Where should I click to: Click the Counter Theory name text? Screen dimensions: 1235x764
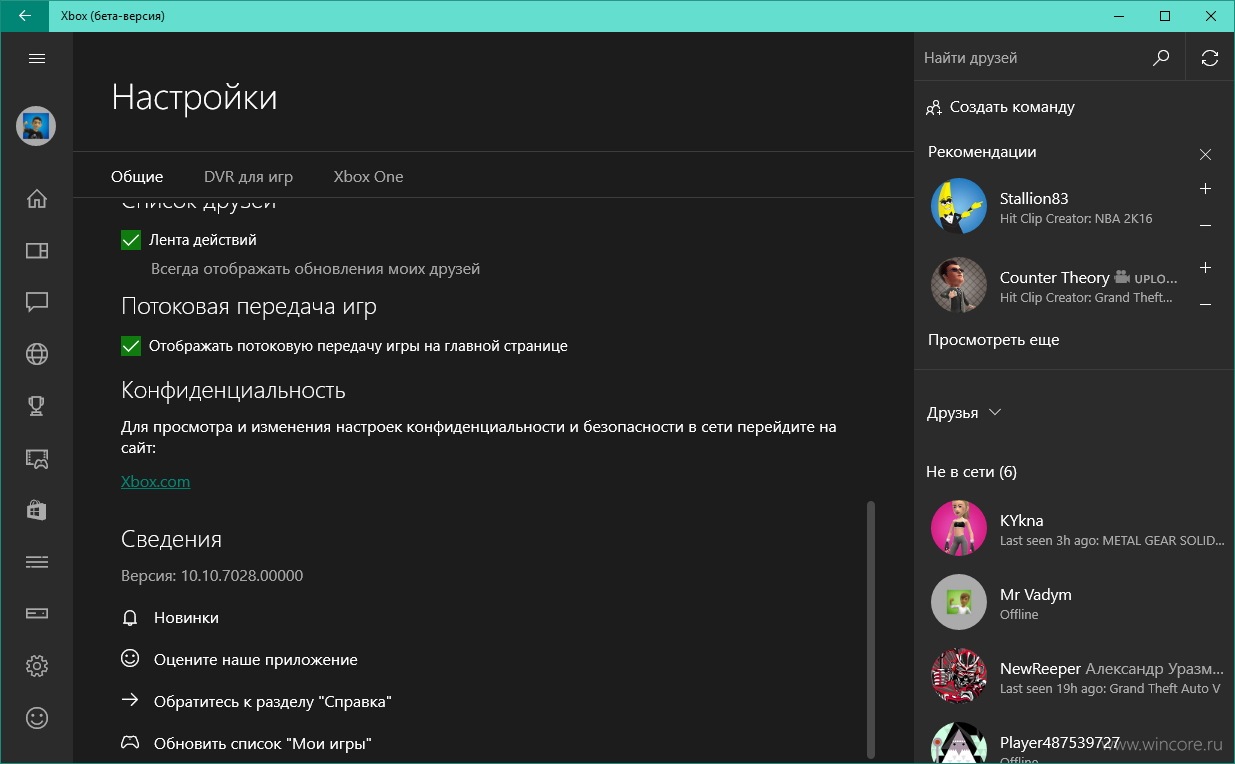(1054, 278)
